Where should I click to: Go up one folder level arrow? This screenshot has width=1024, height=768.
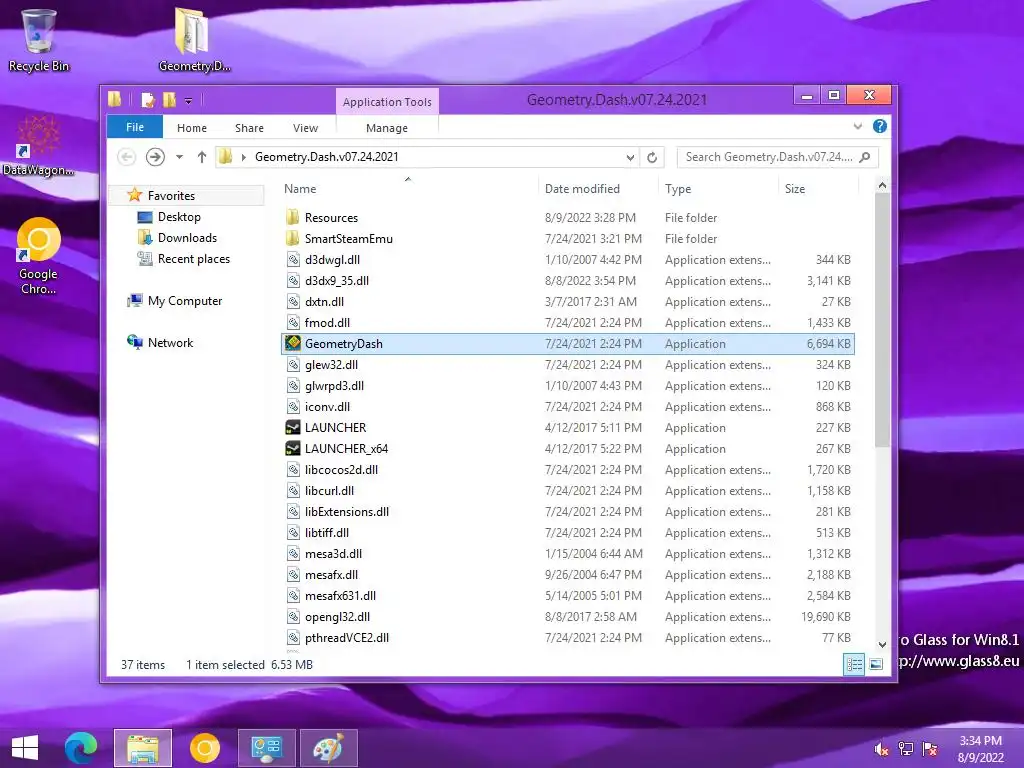pyautogui.click(x=202, y=157)
